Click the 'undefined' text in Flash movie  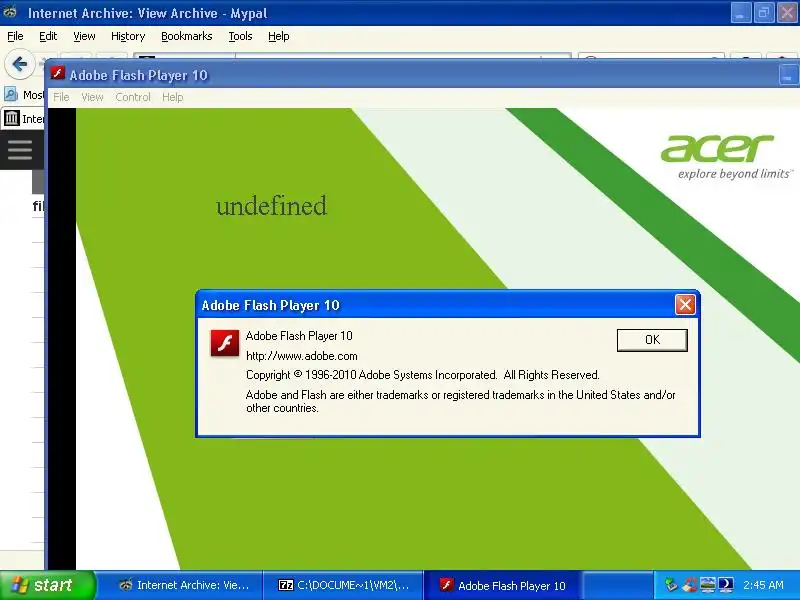[271, 206]
